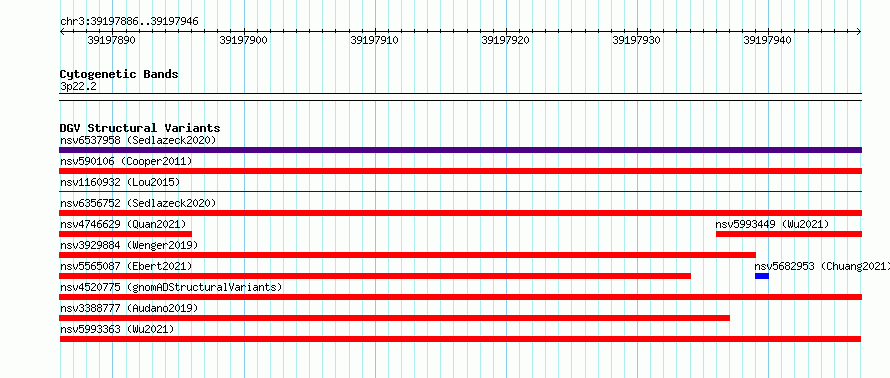Image resolution: width=890 pixels, height=378 pixels.
Task: Open the nsv5565087 (Ebert2021) label
Action: point(126,266)
